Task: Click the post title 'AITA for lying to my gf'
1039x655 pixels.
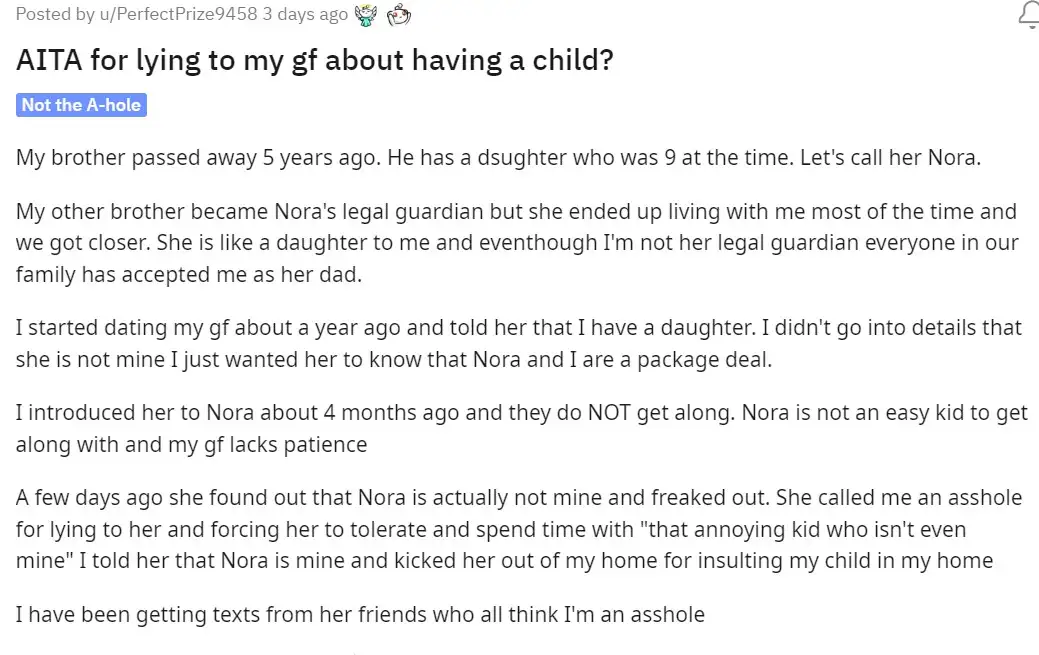Action: pos(314,60)
